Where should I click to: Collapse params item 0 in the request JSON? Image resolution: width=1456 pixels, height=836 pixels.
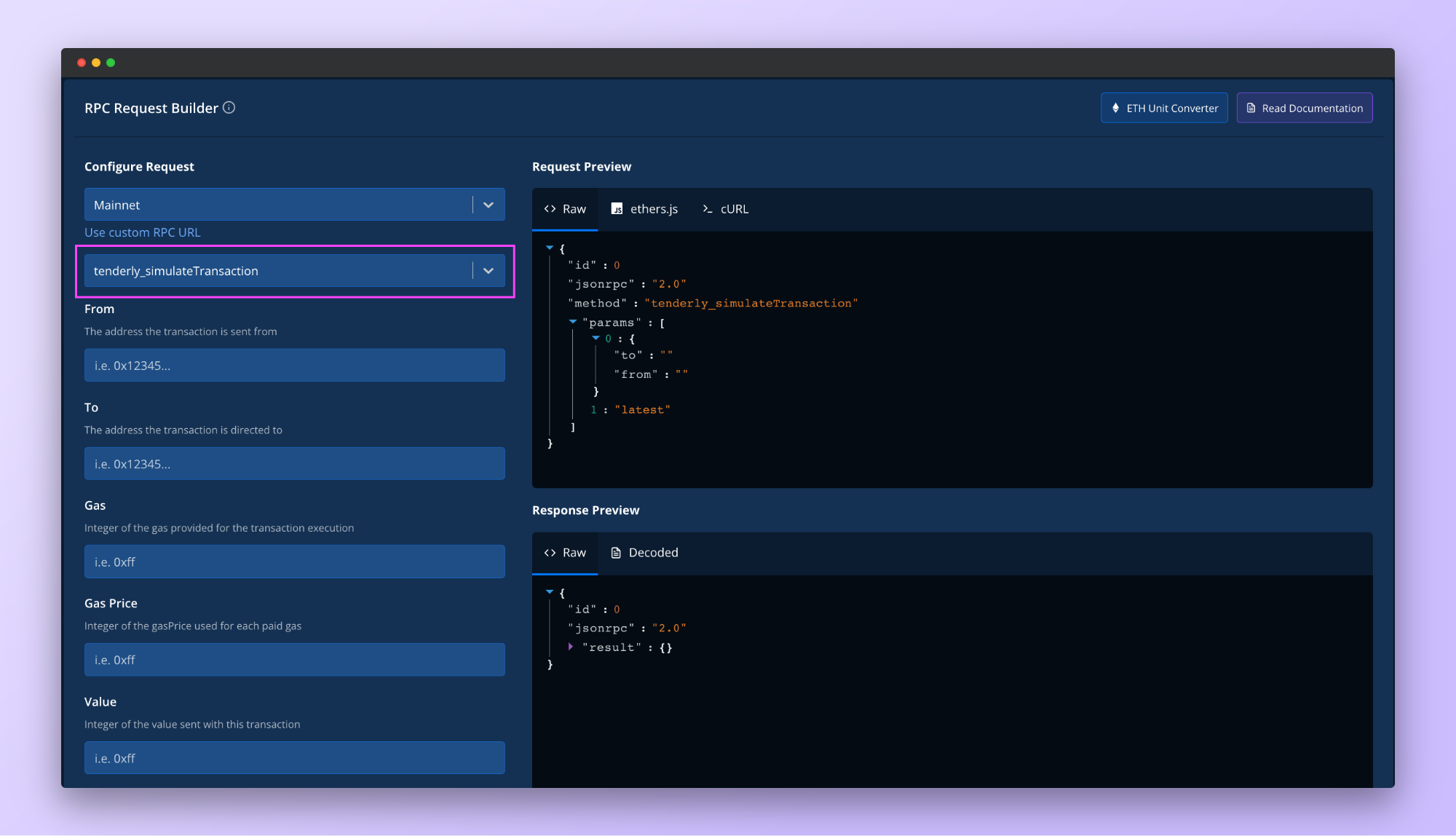point(596,339)
